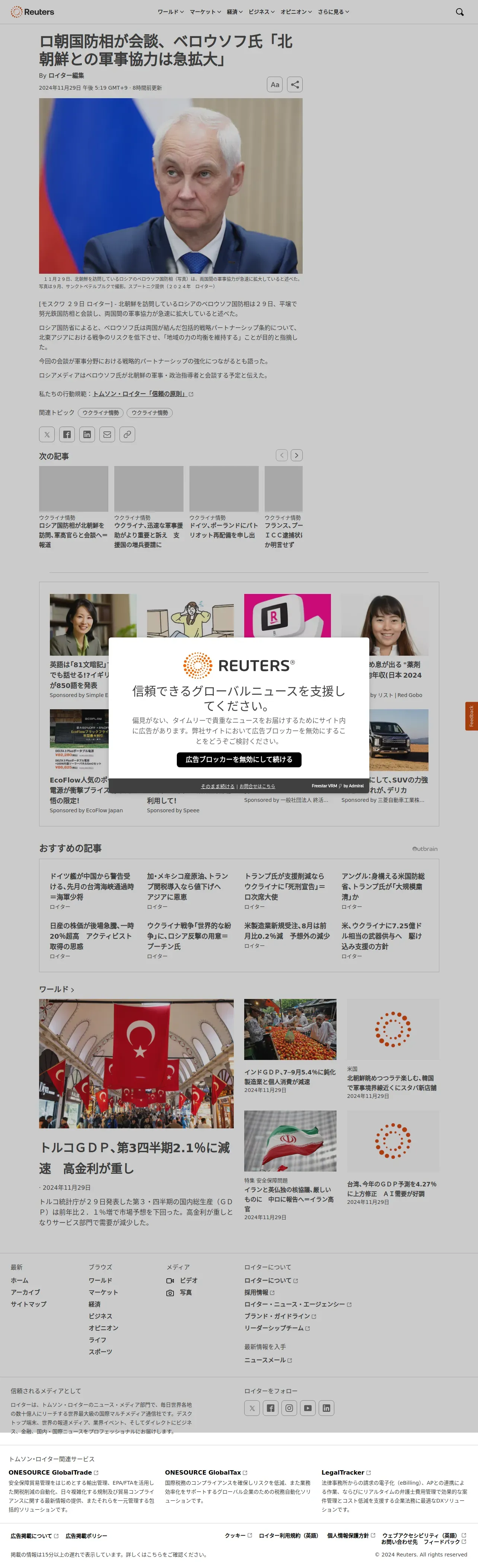The width and height of the screenshot is (478, 1568).
Task: Go to previous article carousel arrow
Action: (x=281, y=455)
